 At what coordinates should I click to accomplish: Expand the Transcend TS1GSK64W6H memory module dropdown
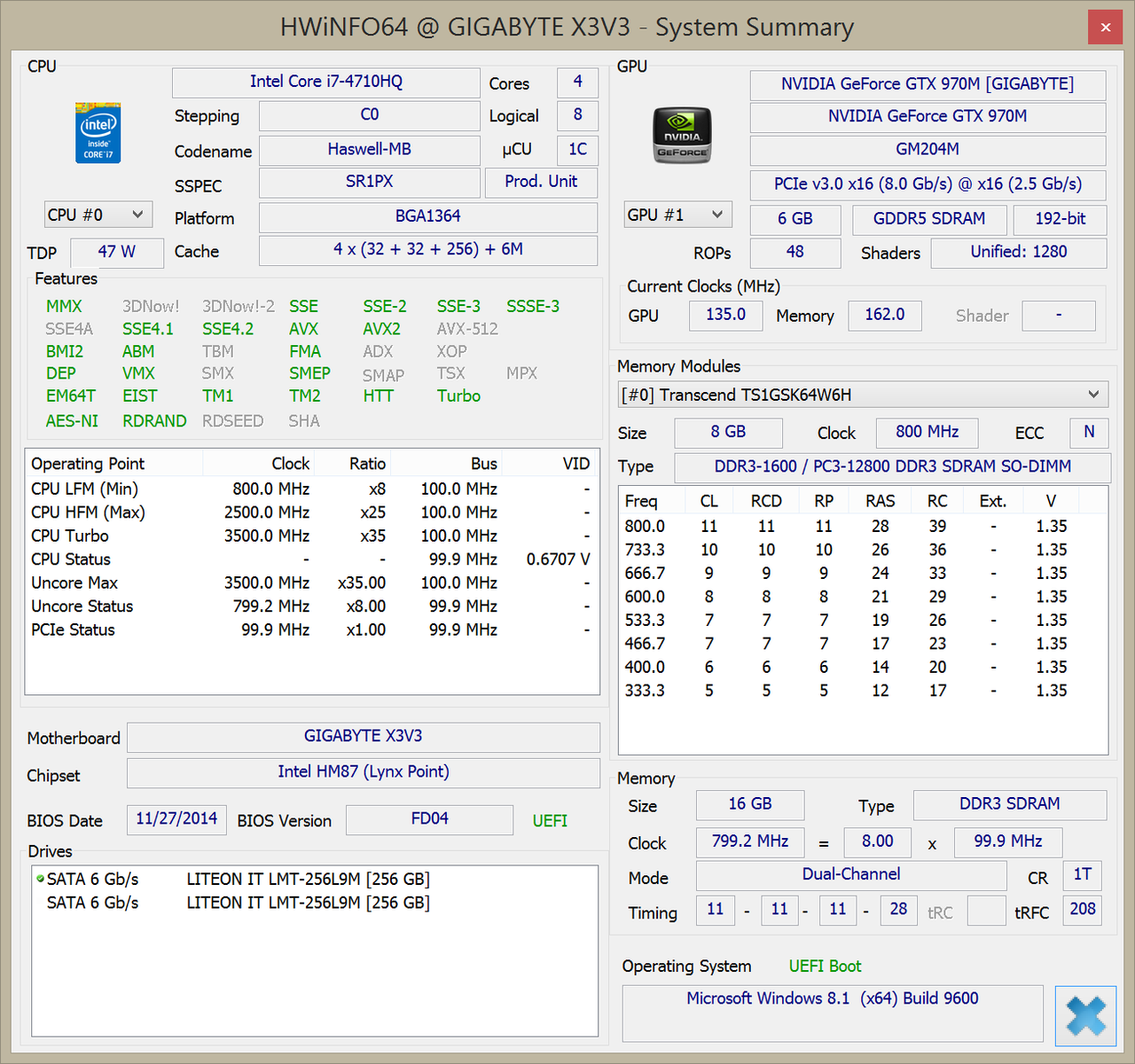click(x=864, y=395)
